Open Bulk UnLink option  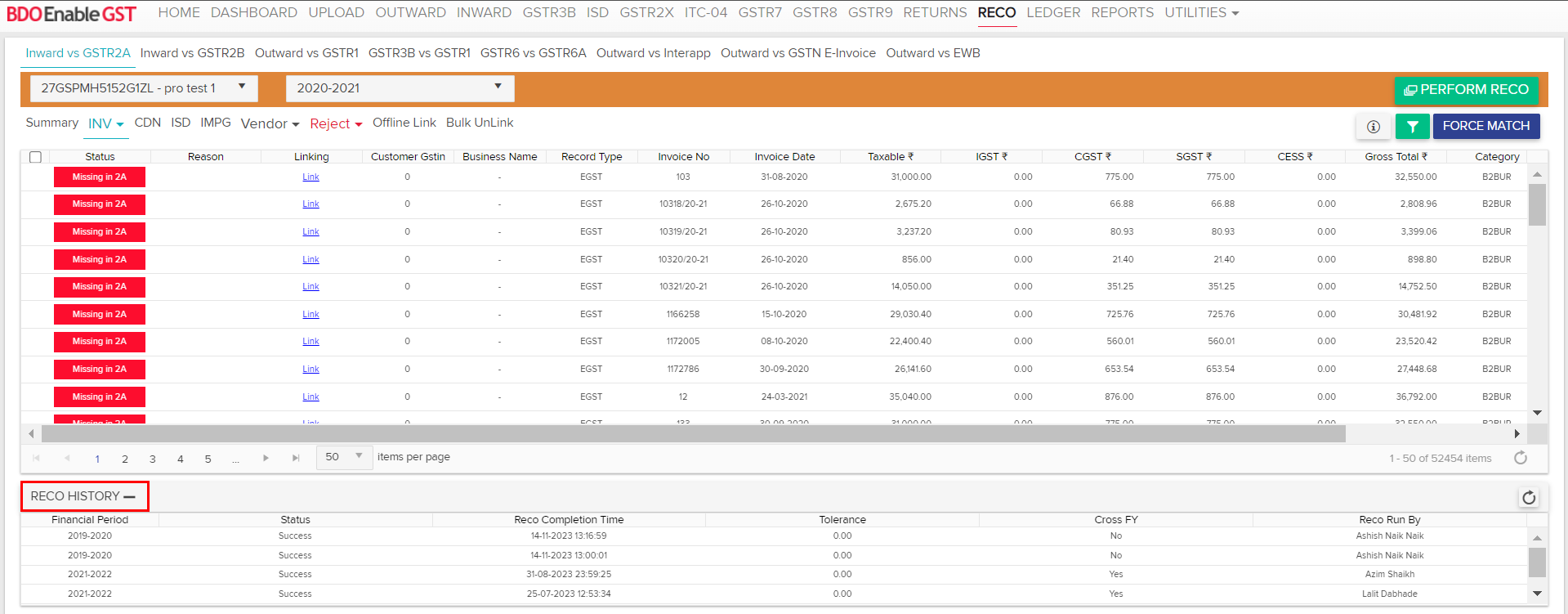coord(480,123)
